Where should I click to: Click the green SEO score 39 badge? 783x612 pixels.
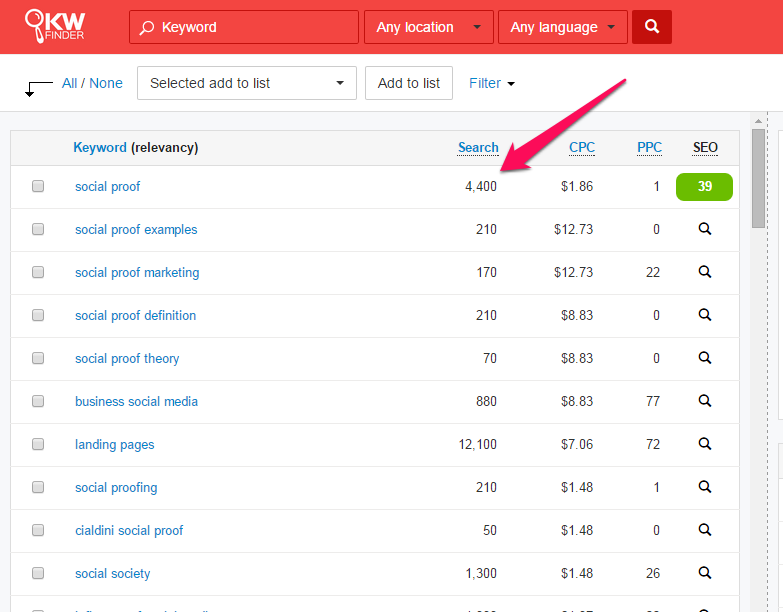704,187
